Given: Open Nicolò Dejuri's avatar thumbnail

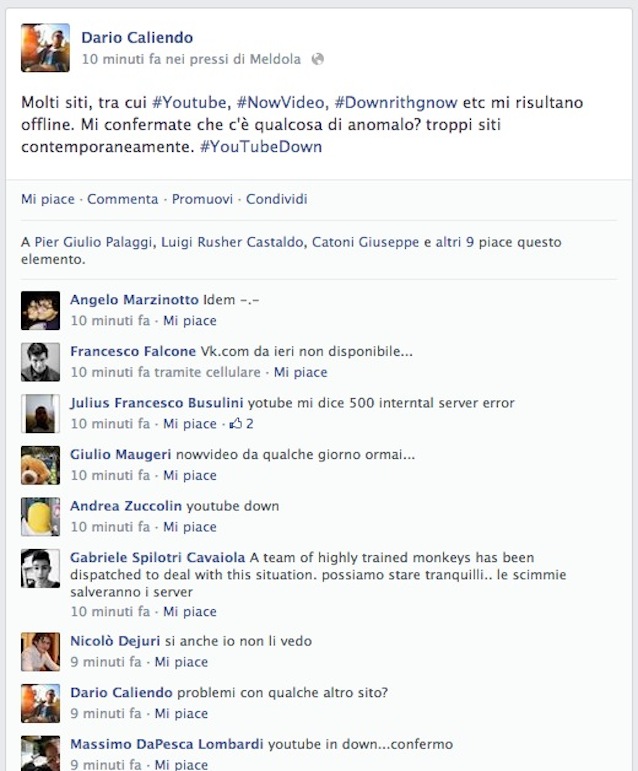Looking at the screenshot, I should [x=40, y=652].
